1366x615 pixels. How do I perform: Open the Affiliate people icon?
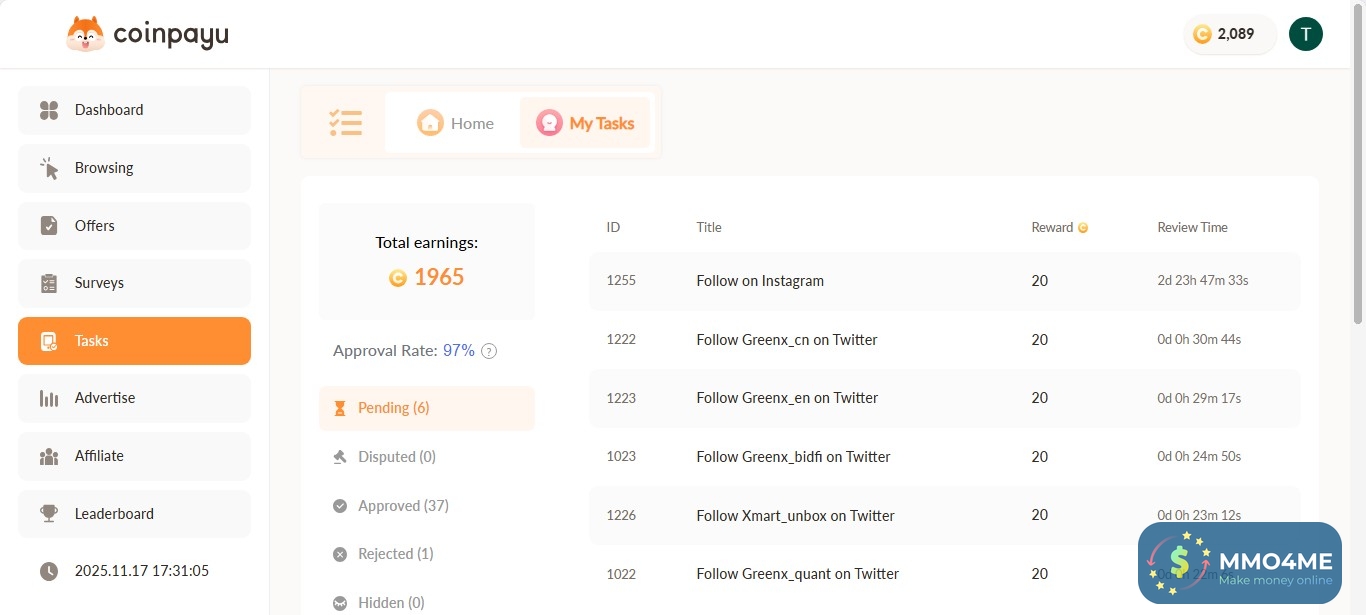(x=48, y=456)
